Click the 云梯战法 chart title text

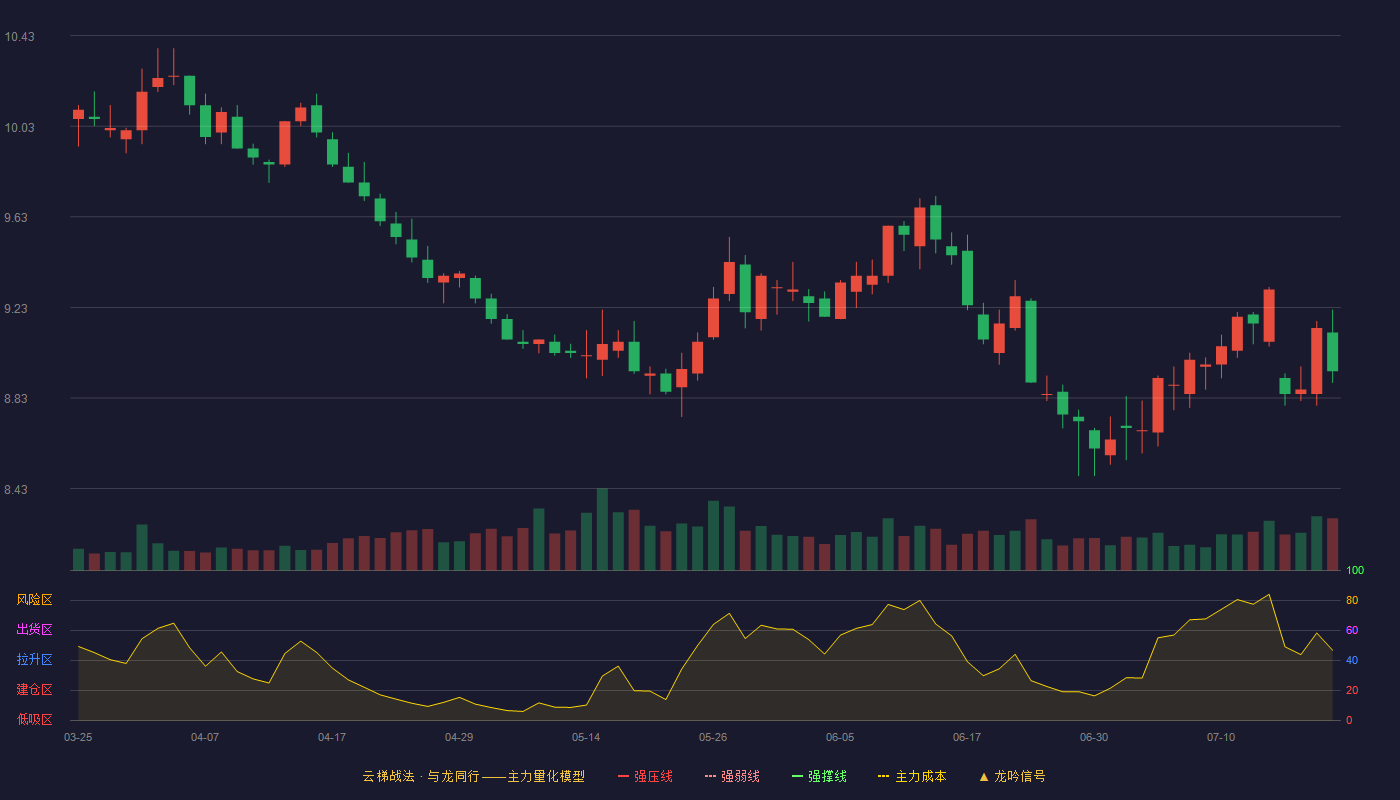[x=388, y=776]
